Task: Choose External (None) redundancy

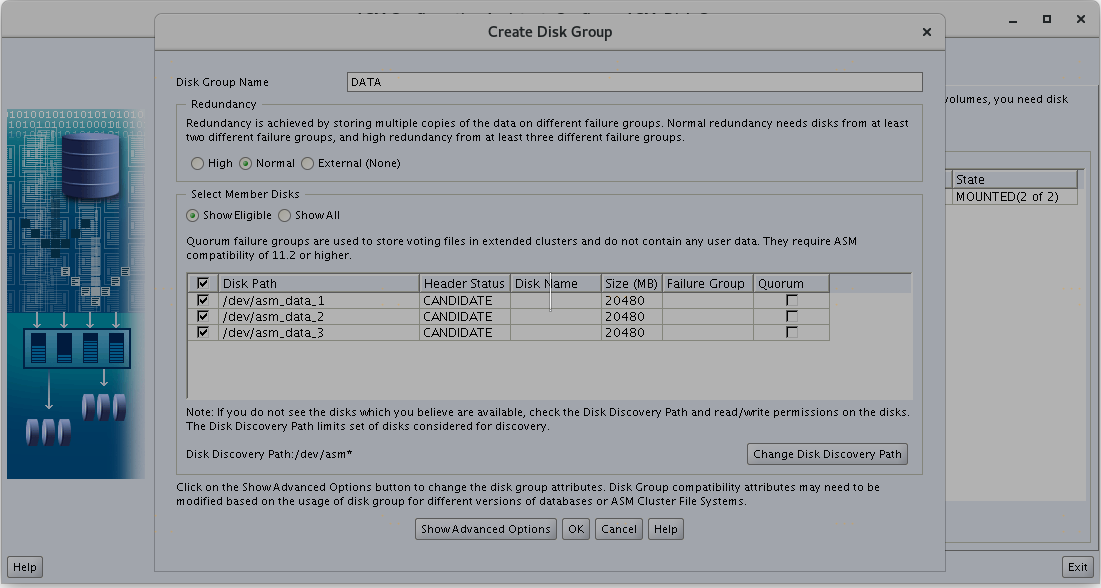Action: point(307,163)
